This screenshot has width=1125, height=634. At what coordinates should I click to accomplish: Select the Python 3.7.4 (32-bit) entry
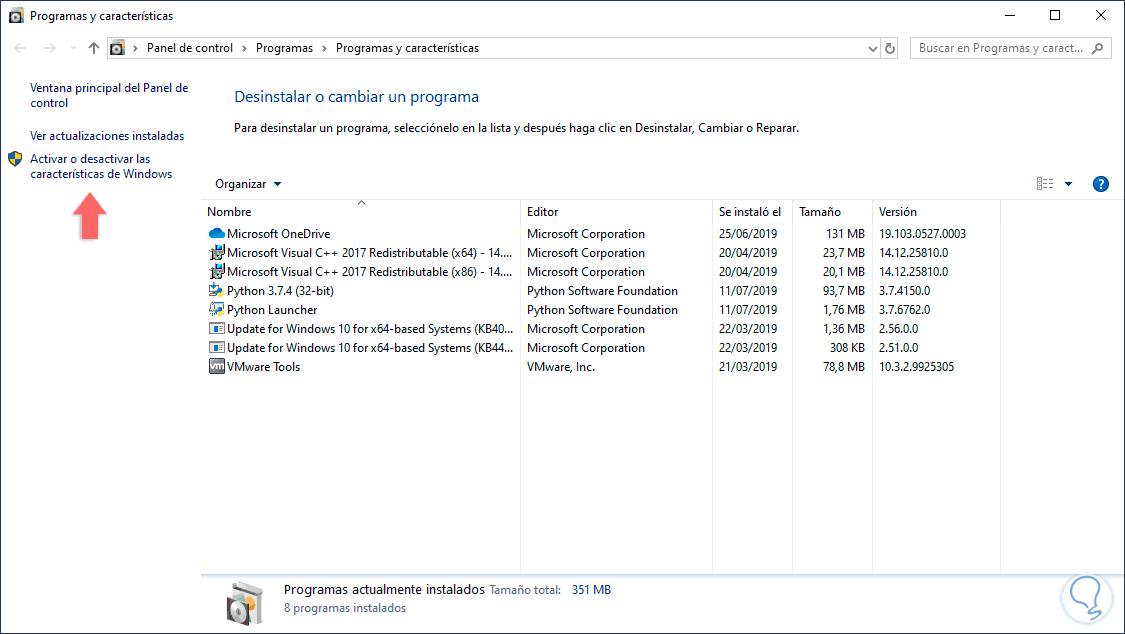280,290
